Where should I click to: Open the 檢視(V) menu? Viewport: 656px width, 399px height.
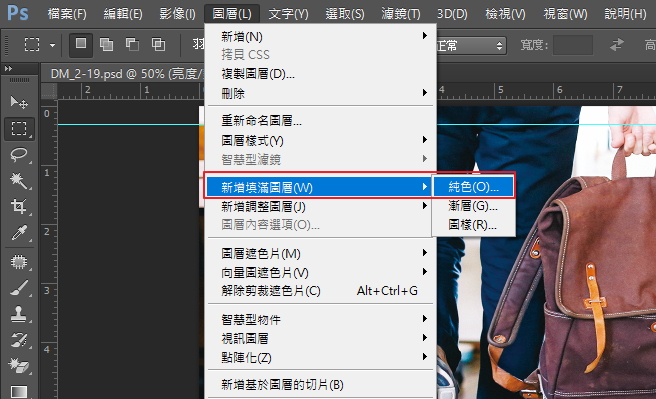pyautogui.click(x=505, y=14)
